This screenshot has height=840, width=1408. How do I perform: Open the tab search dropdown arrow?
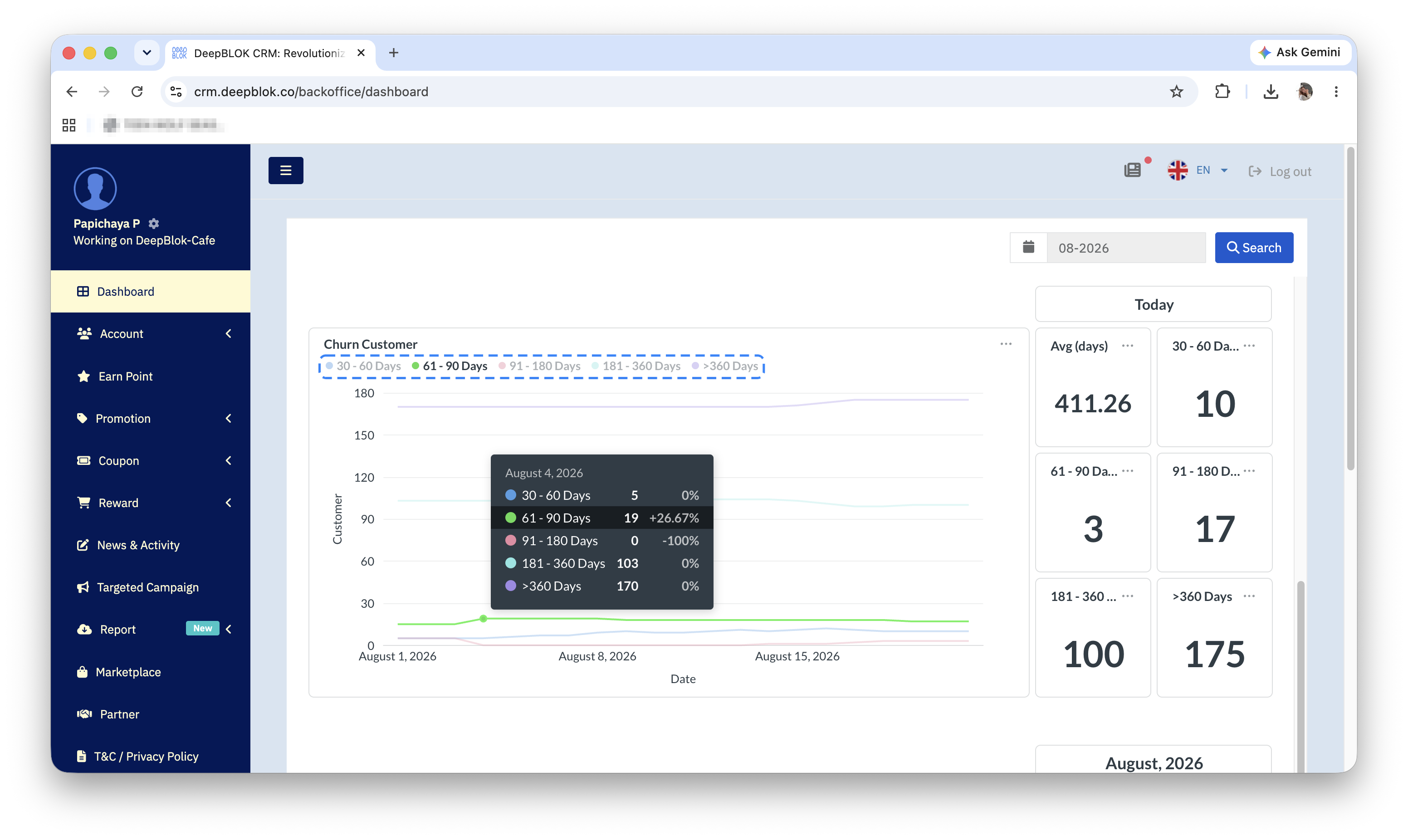click(147, 53)
